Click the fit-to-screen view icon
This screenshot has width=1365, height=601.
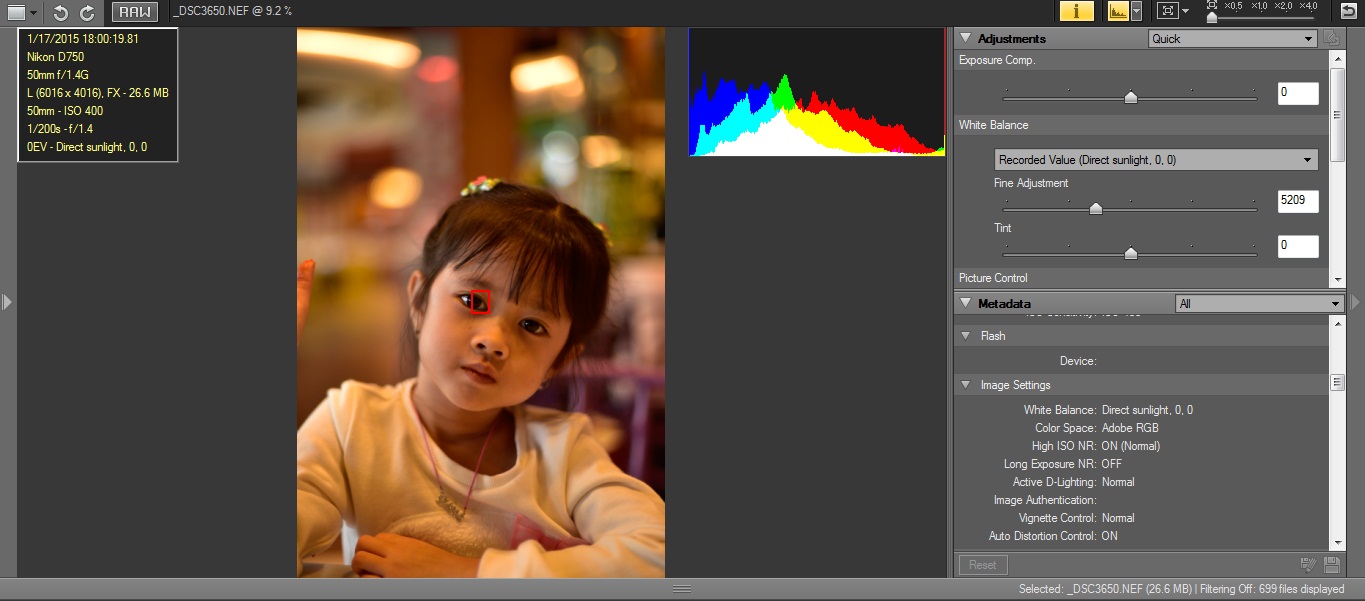tap(1166, 11)
